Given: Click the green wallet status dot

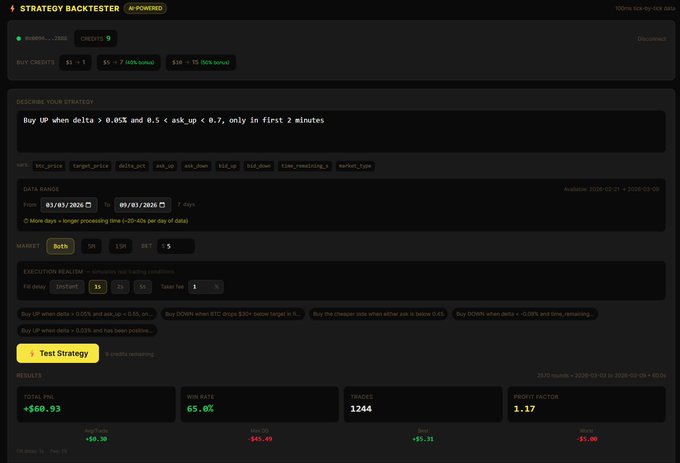Looking at the screenshot, I should [x=19, y=39].
